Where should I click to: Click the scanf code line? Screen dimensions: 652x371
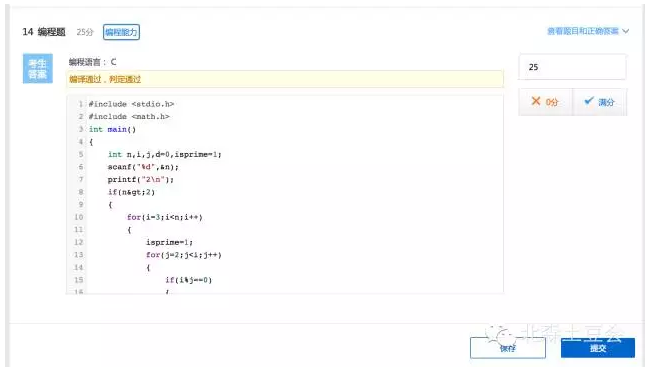(x=143, y=167)
